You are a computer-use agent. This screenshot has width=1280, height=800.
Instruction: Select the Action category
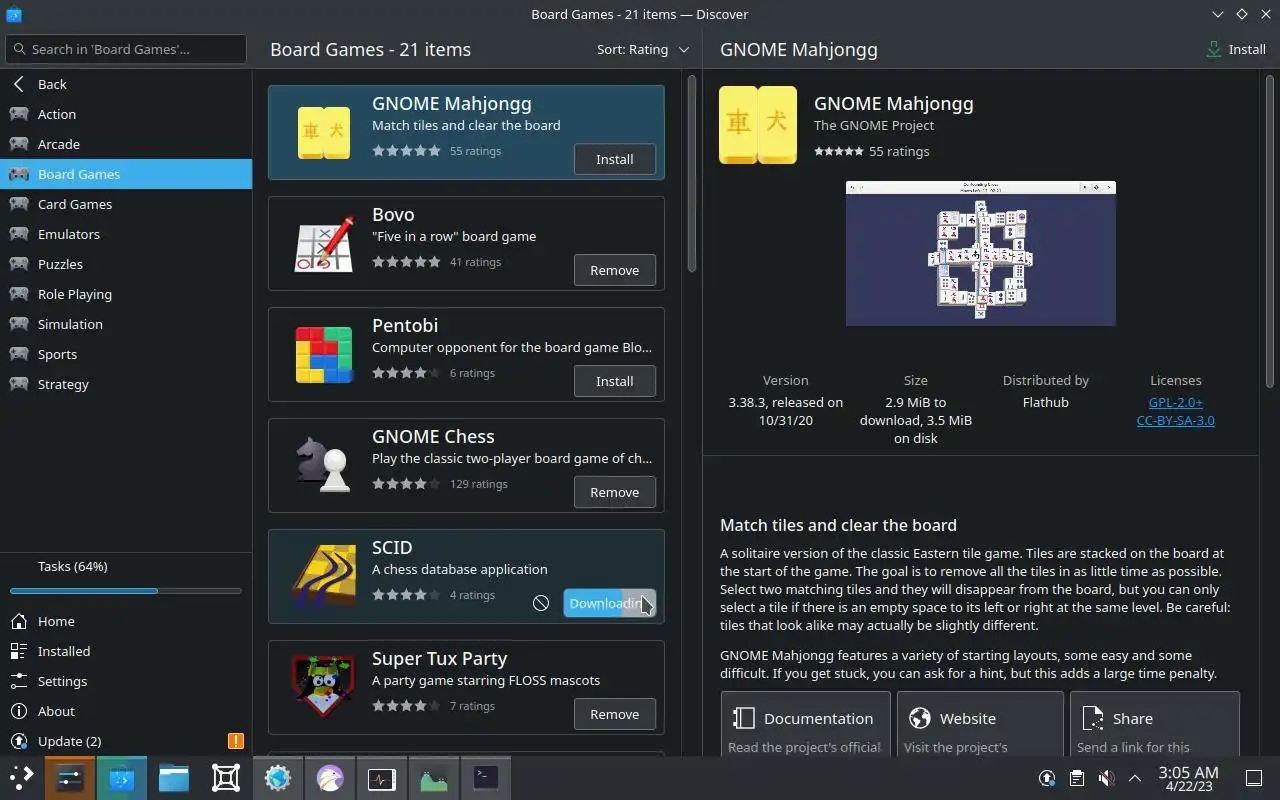(x=126, y=114)
